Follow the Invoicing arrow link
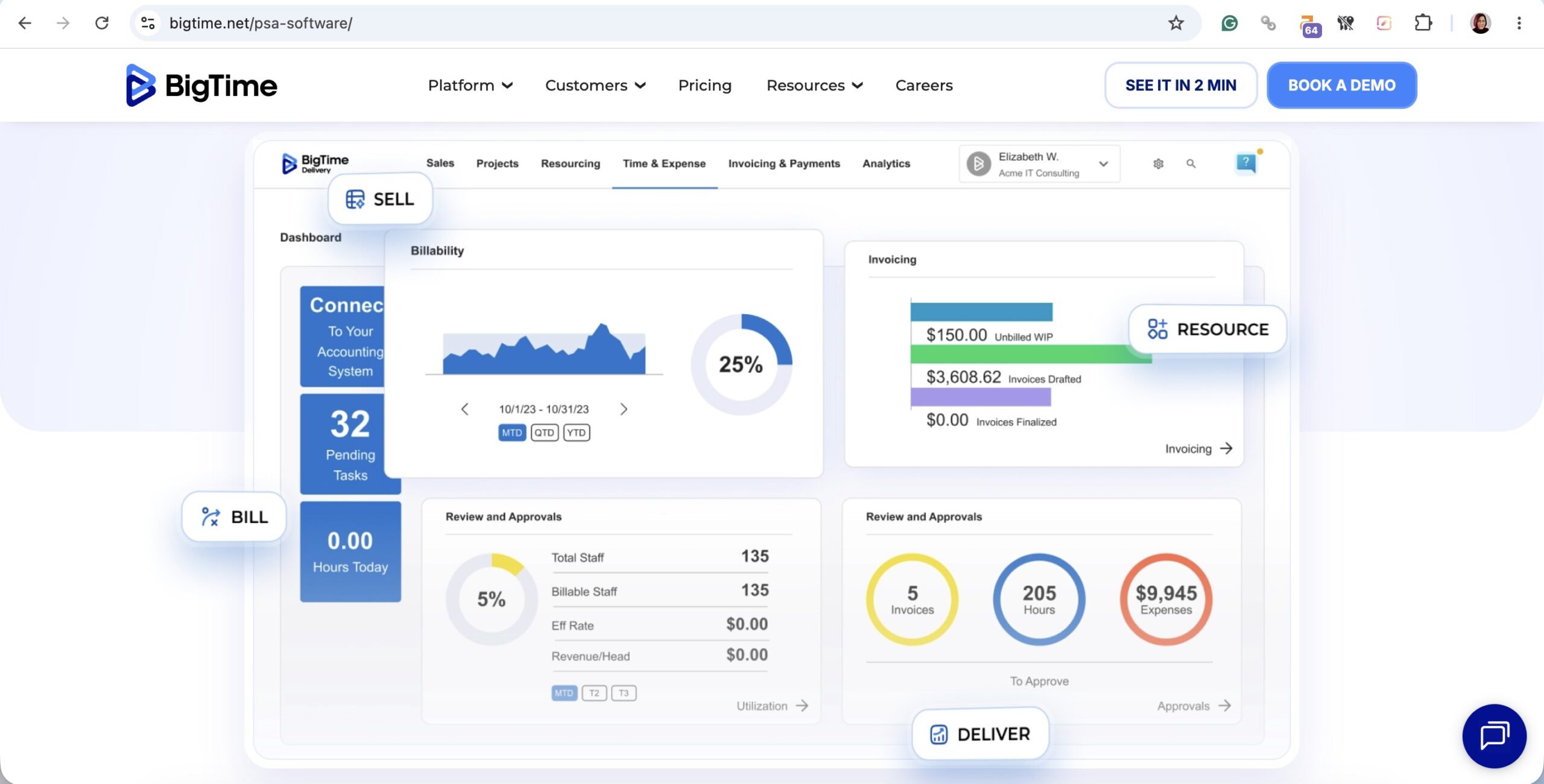This screenshot has height=784, width=1544. click(1198, 449)
